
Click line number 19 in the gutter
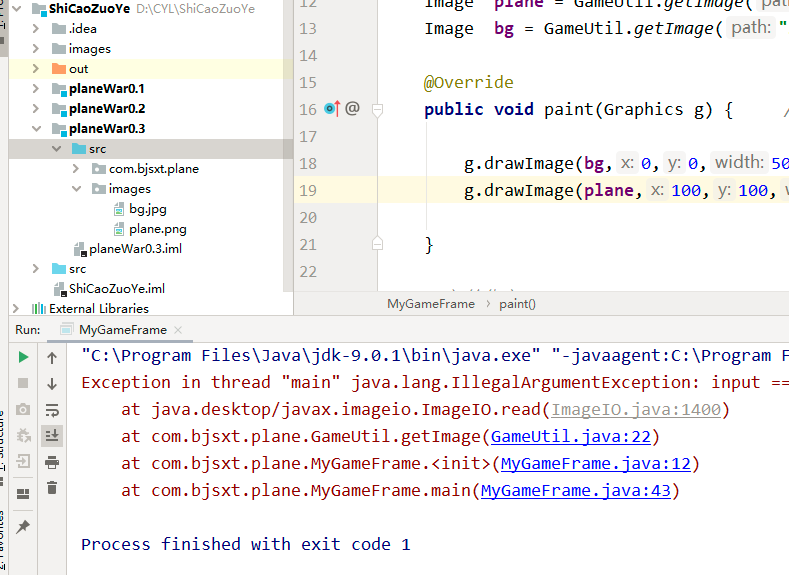coord(308,191)
